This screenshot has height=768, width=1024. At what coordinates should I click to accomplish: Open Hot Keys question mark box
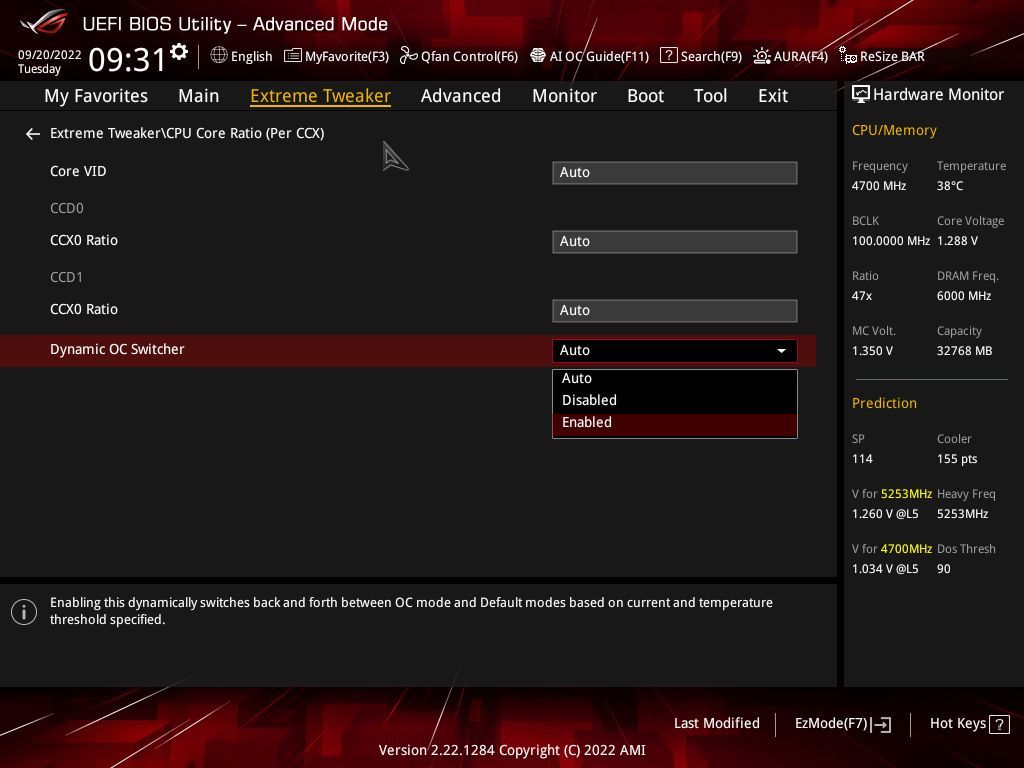click(x=999, y=724)
